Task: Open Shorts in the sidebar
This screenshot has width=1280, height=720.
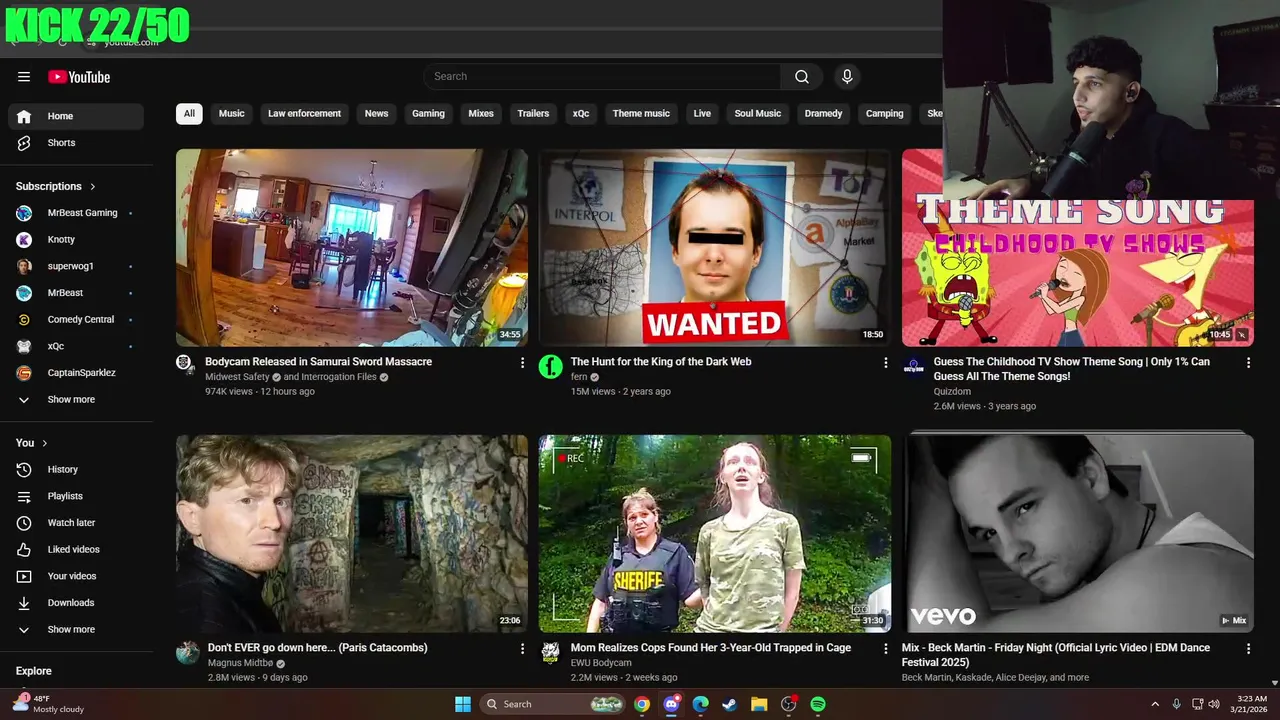Action: (x=76, y=143)
